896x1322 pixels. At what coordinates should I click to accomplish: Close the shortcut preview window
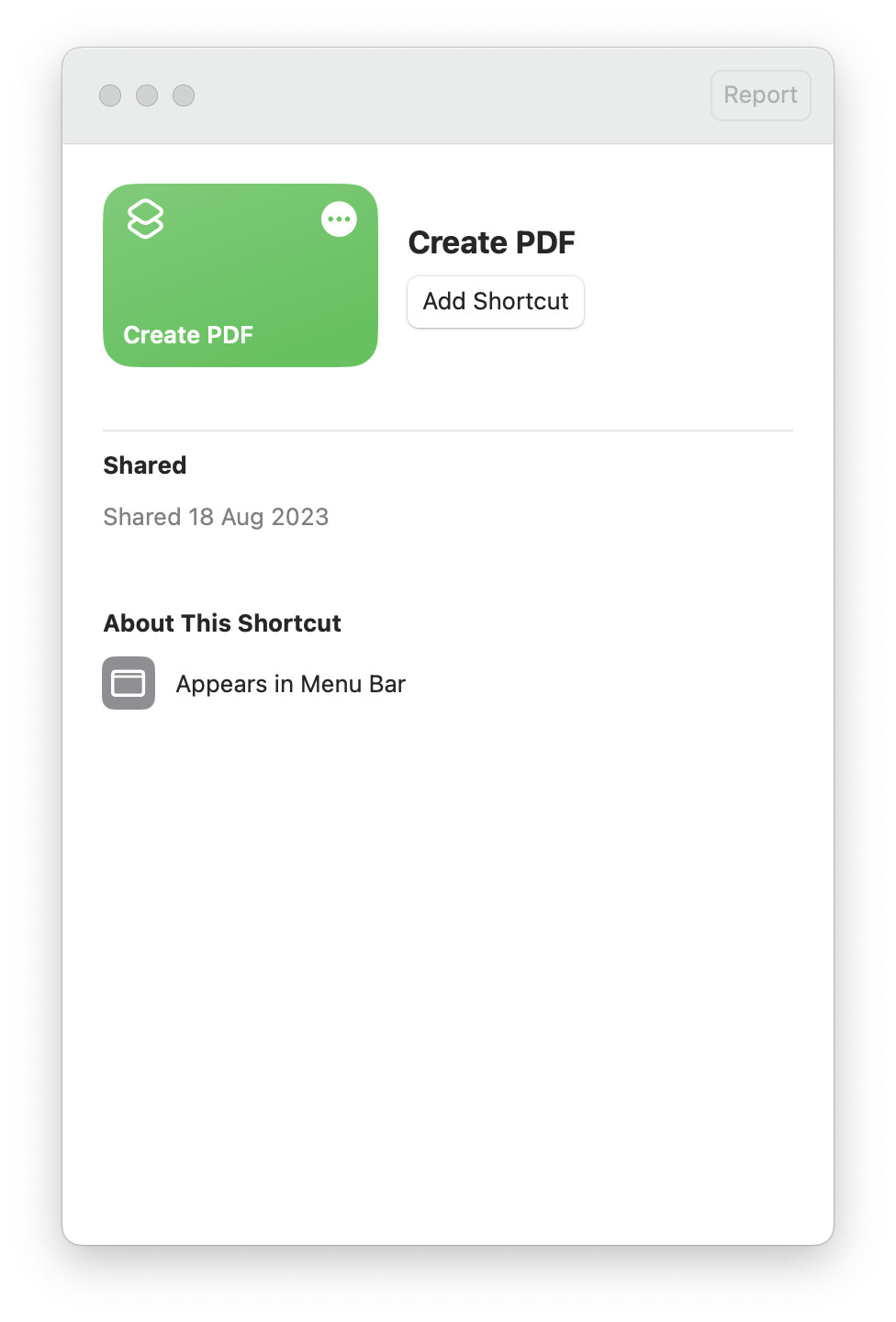point(110,95)
